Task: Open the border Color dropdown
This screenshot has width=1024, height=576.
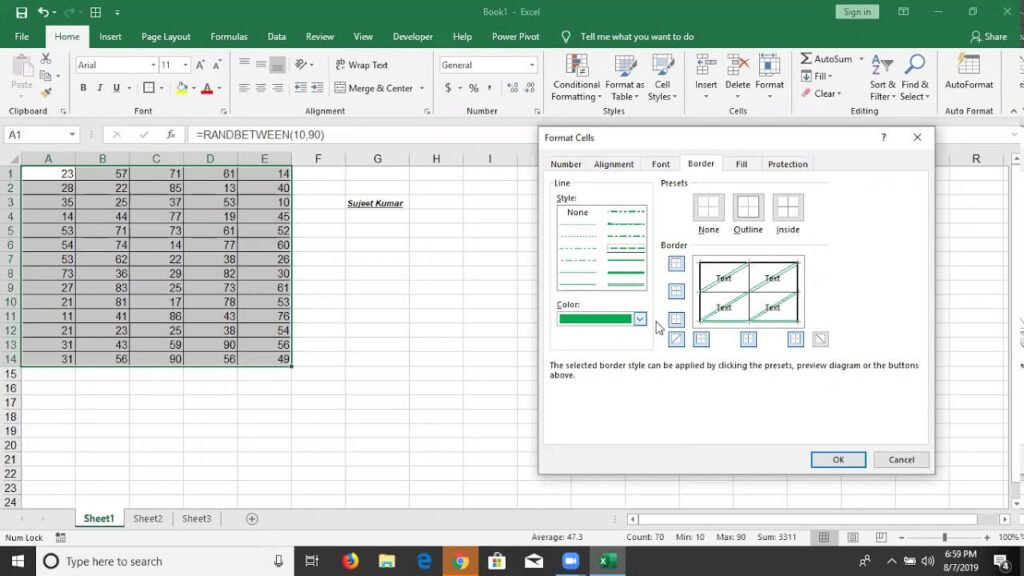Action: tap(640, 319)
